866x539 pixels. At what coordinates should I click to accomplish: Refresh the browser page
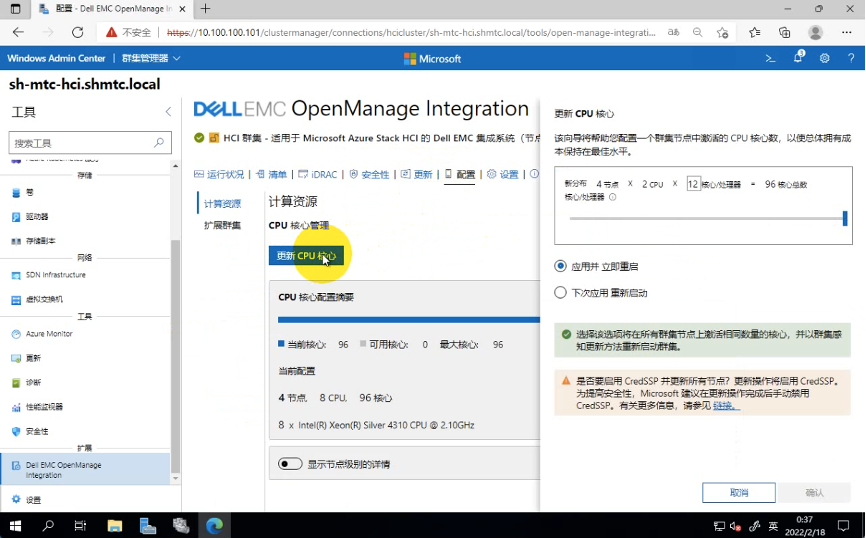[x=78, y=33]
